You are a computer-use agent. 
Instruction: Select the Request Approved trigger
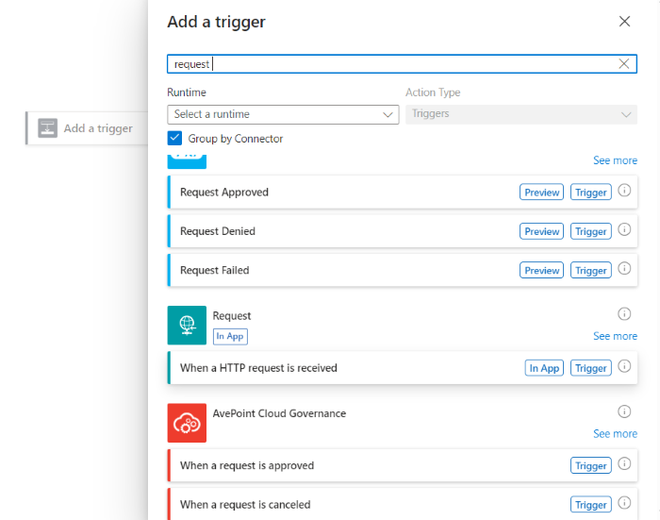point(225,192)
